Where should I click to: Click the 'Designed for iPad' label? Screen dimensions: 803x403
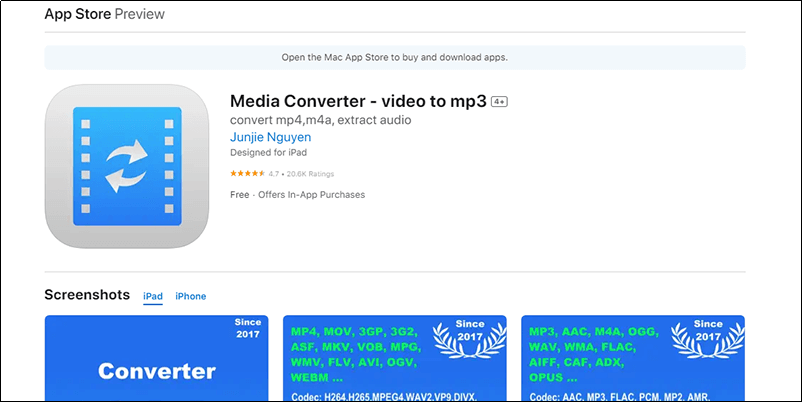click(x=268, y=153)
